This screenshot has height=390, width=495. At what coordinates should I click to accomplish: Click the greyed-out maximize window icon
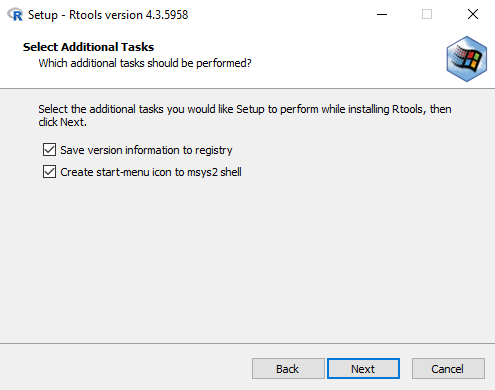click(427, 14)
